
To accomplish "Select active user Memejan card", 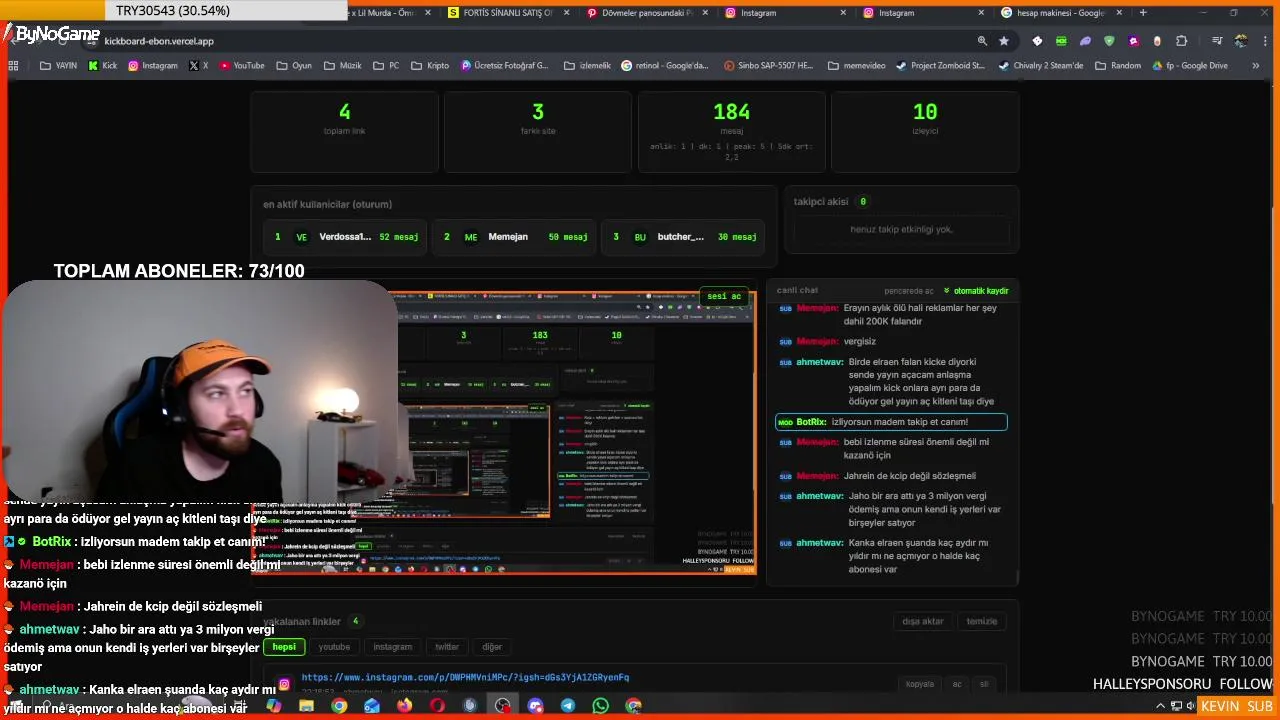I will tap(514, 237).
